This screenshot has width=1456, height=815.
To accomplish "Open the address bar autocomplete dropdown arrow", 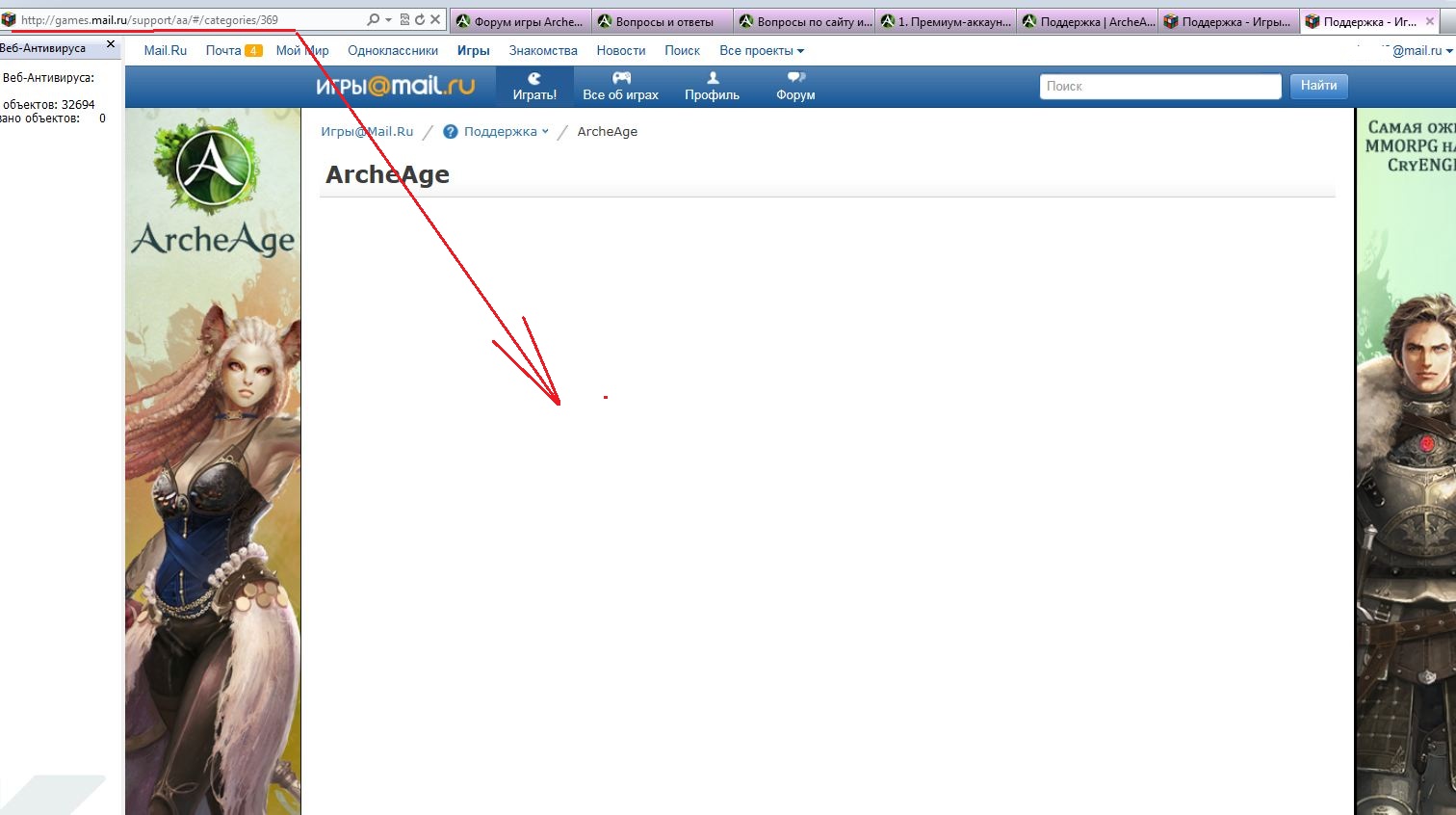I will (388, 19).
